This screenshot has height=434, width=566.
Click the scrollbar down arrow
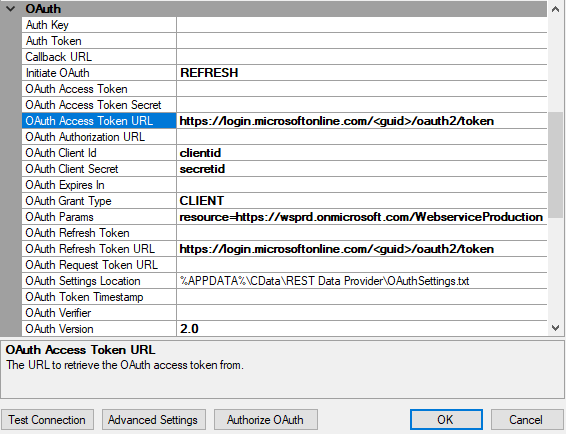coord(556,328)
